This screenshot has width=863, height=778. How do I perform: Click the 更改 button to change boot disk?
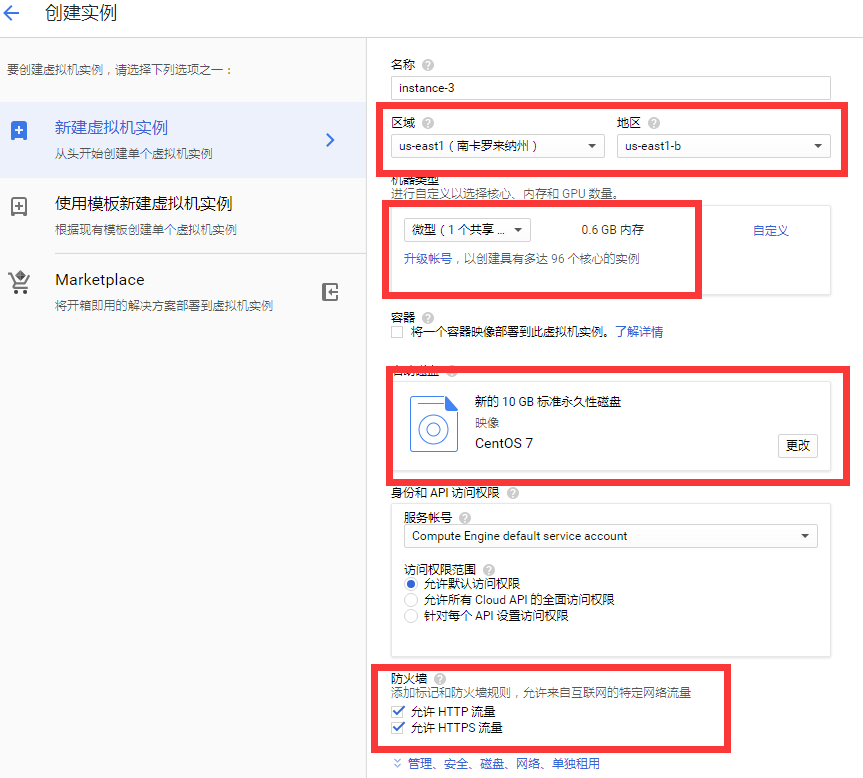[797, 446]
